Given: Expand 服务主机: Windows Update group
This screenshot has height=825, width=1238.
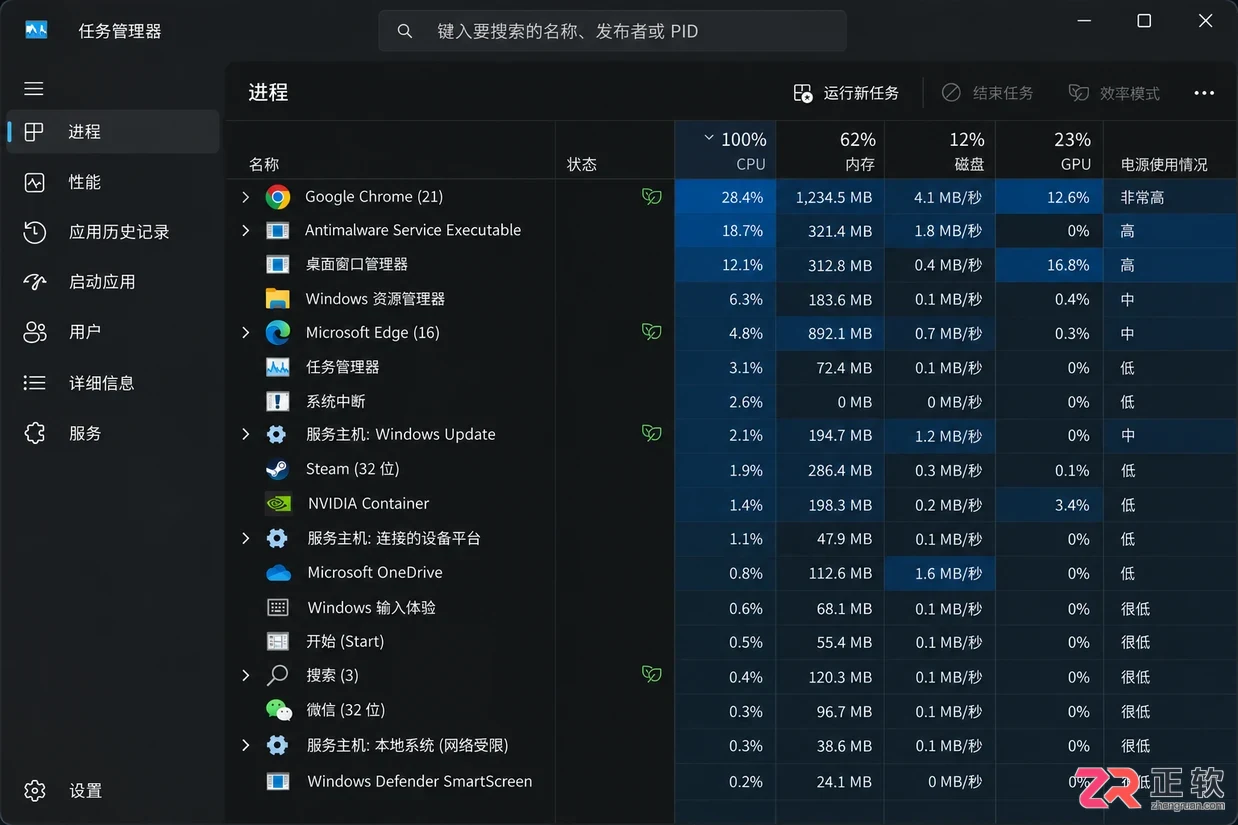Looking at the screenshot, I should tap(246, 435).
